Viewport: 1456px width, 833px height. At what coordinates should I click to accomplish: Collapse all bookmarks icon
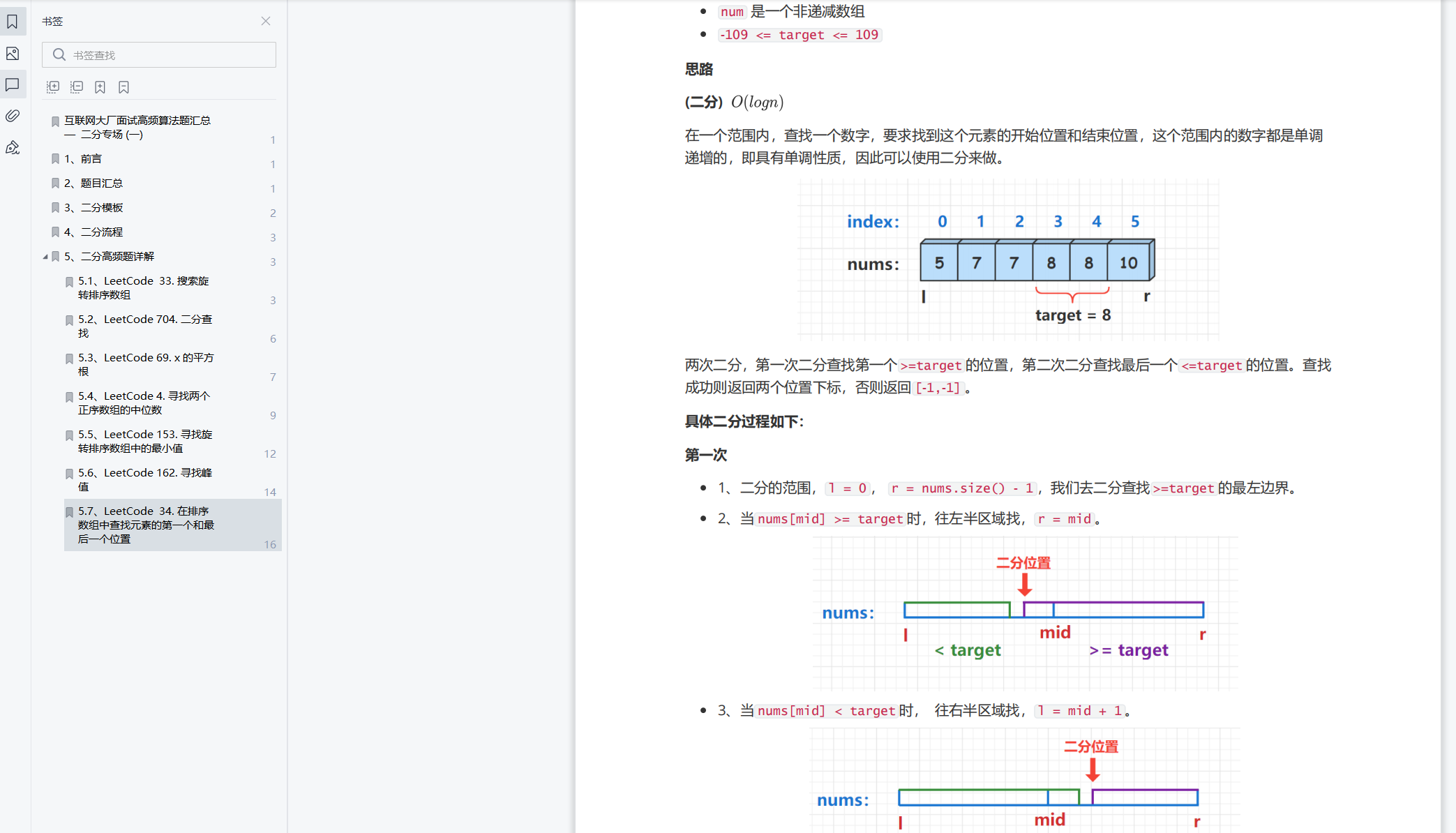[77, 87]
